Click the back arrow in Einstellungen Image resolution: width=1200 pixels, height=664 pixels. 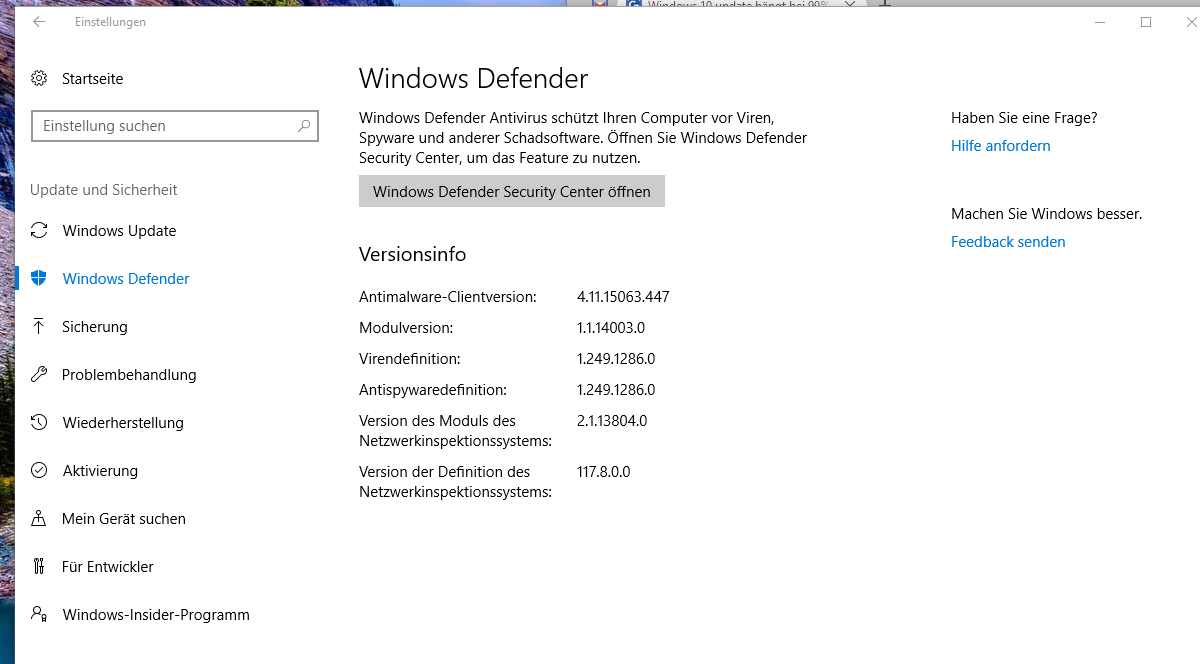pyautogui.click(x=39, y=22)
